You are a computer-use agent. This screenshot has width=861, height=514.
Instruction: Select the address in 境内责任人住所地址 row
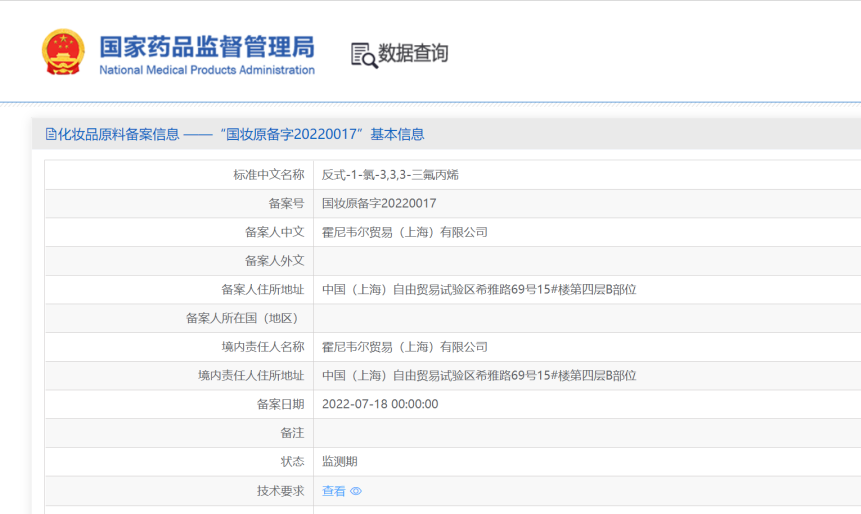[x=479, y=376]
